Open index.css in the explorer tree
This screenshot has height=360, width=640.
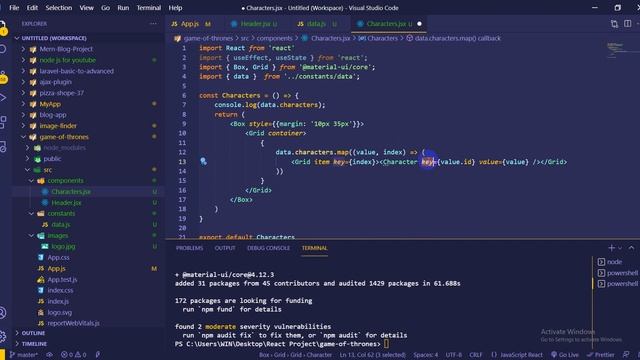point(60,290)
